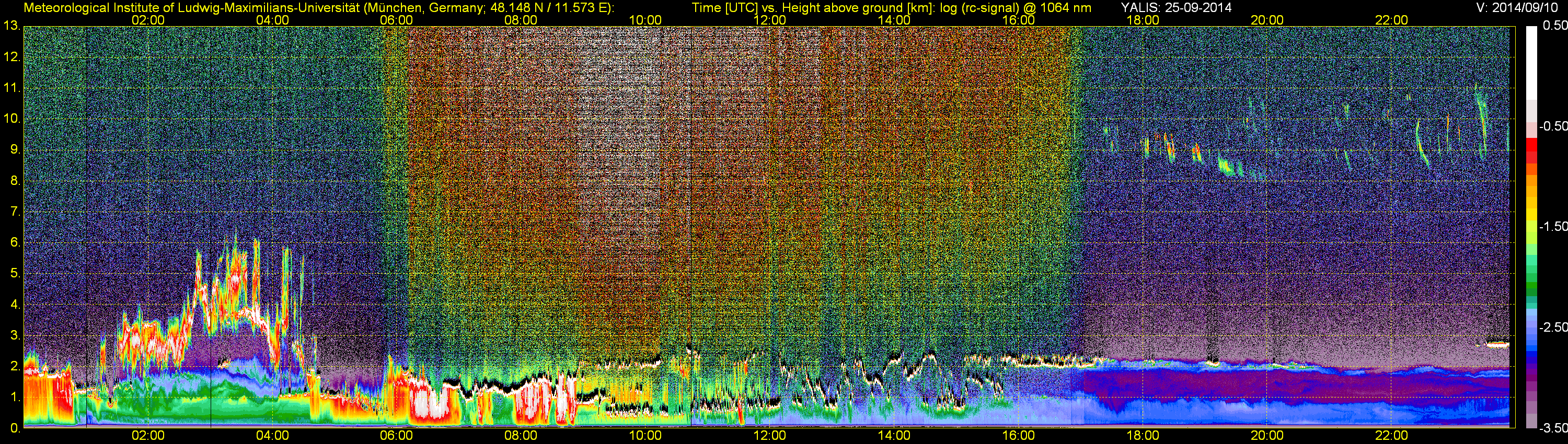
Task: Select the -1.50 label beside the colorbar
Action: pyautogui.click(x=1553, y=227)
